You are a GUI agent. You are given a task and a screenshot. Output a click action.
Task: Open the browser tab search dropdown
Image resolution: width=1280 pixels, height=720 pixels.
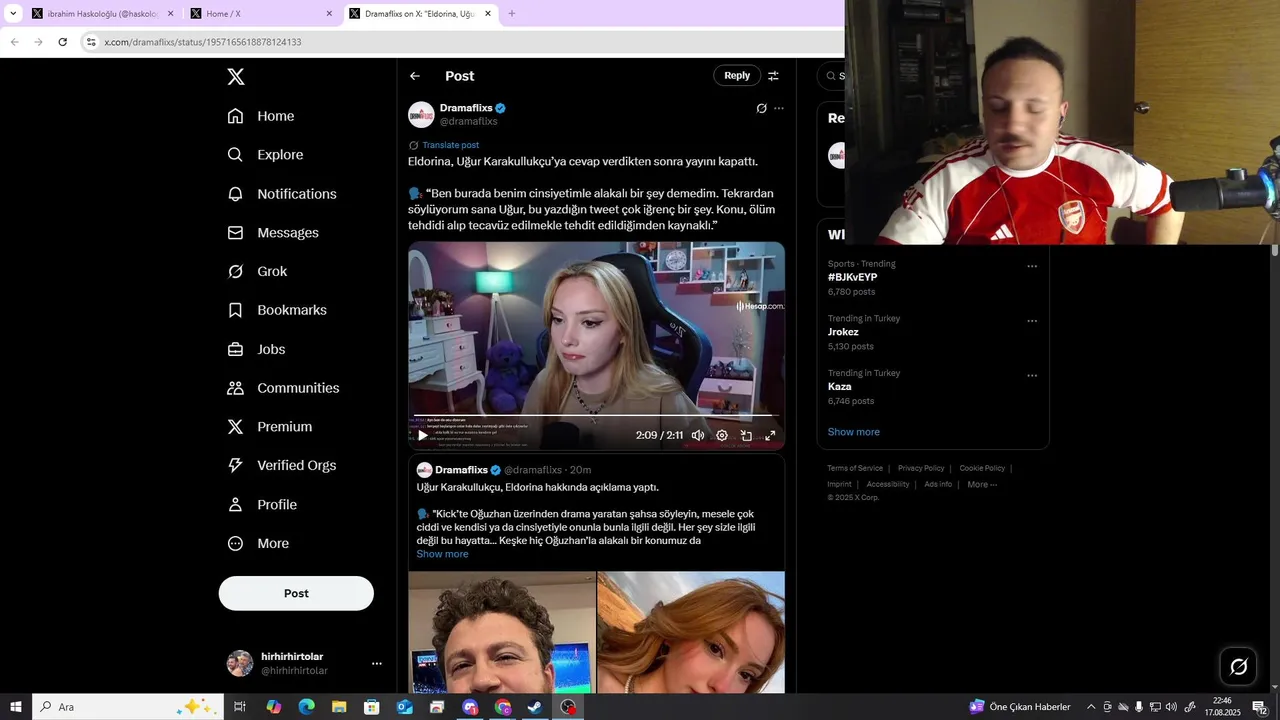tap(13, 14)
